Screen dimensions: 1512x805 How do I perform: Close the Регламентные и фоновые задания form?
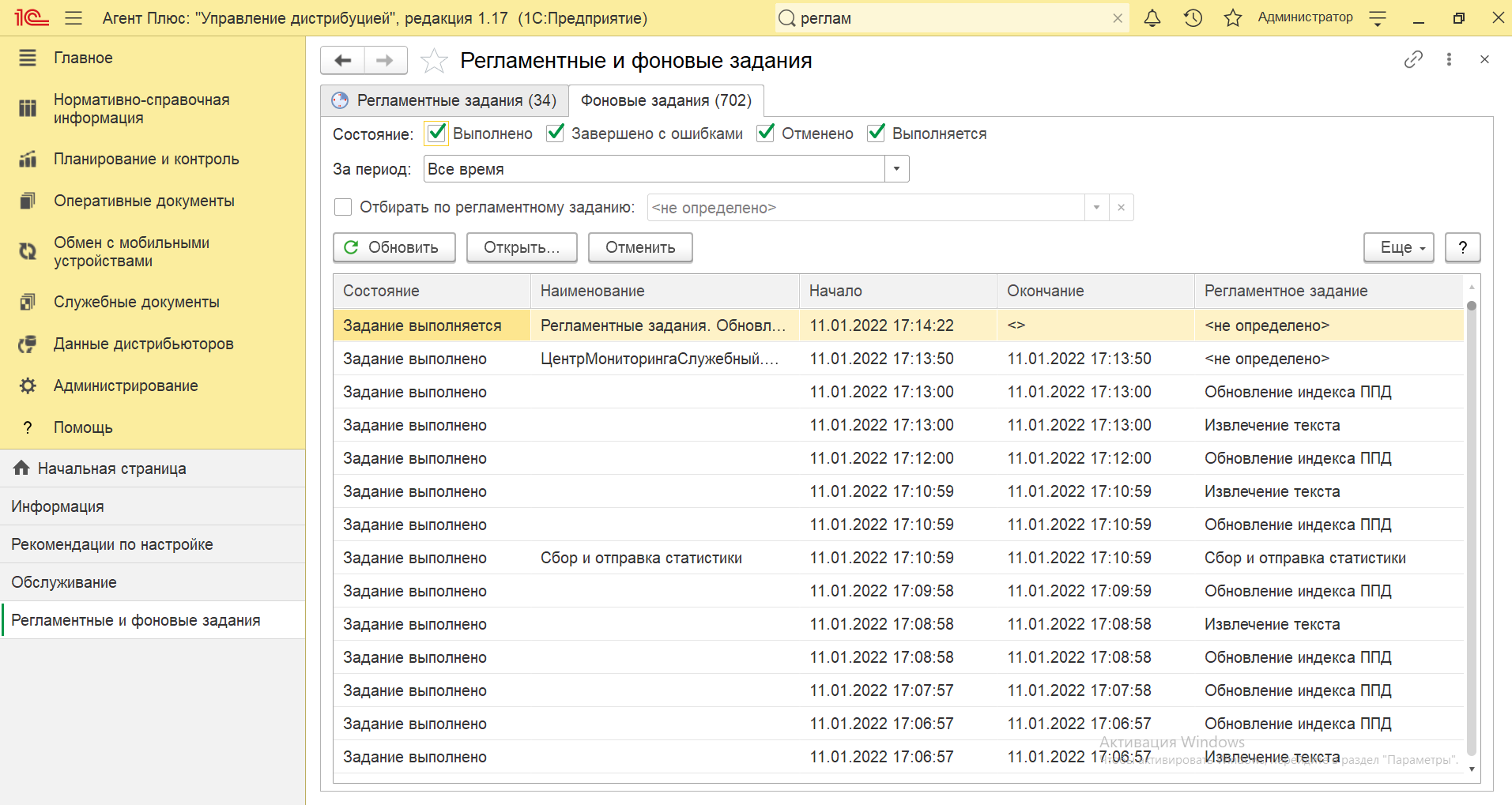1484,59
